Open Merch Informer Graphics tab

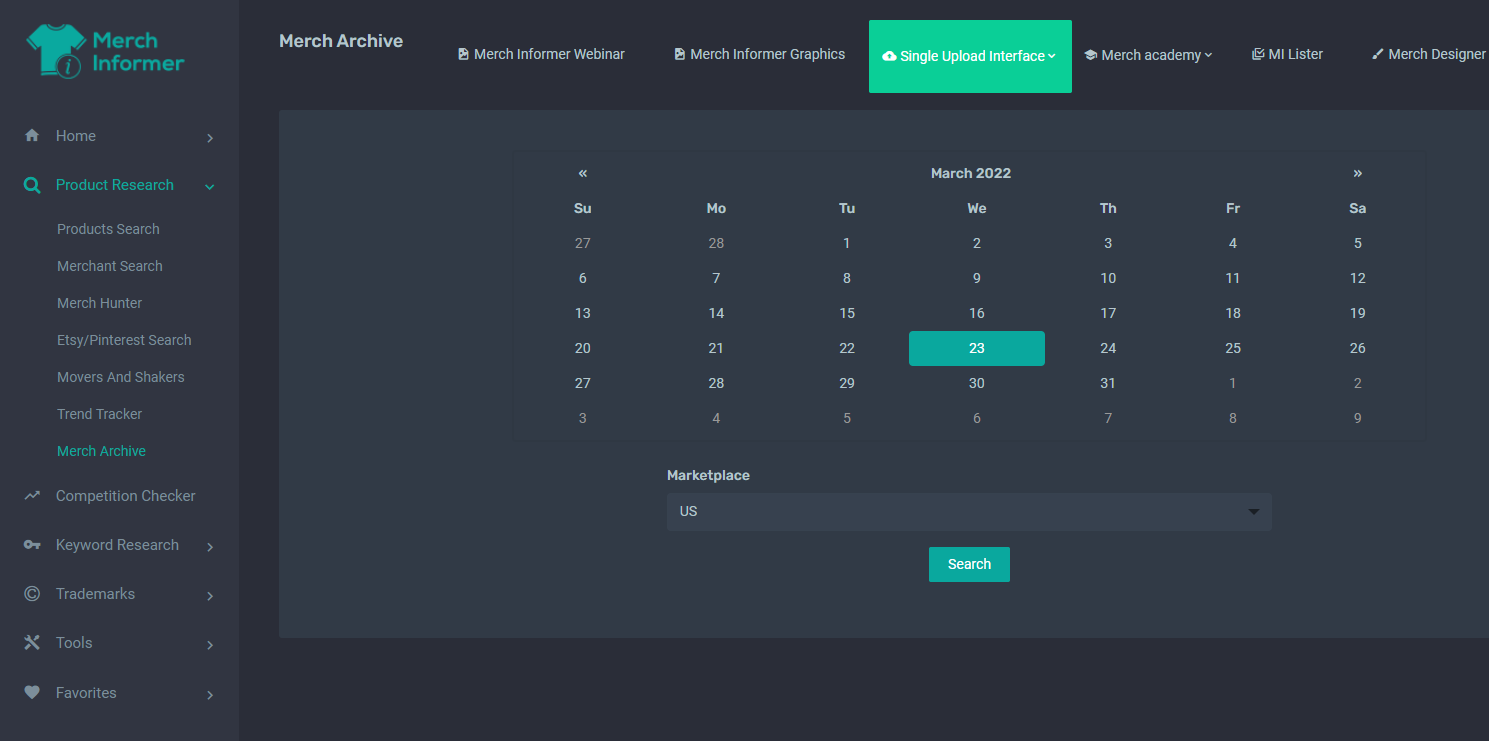point(760,54)
